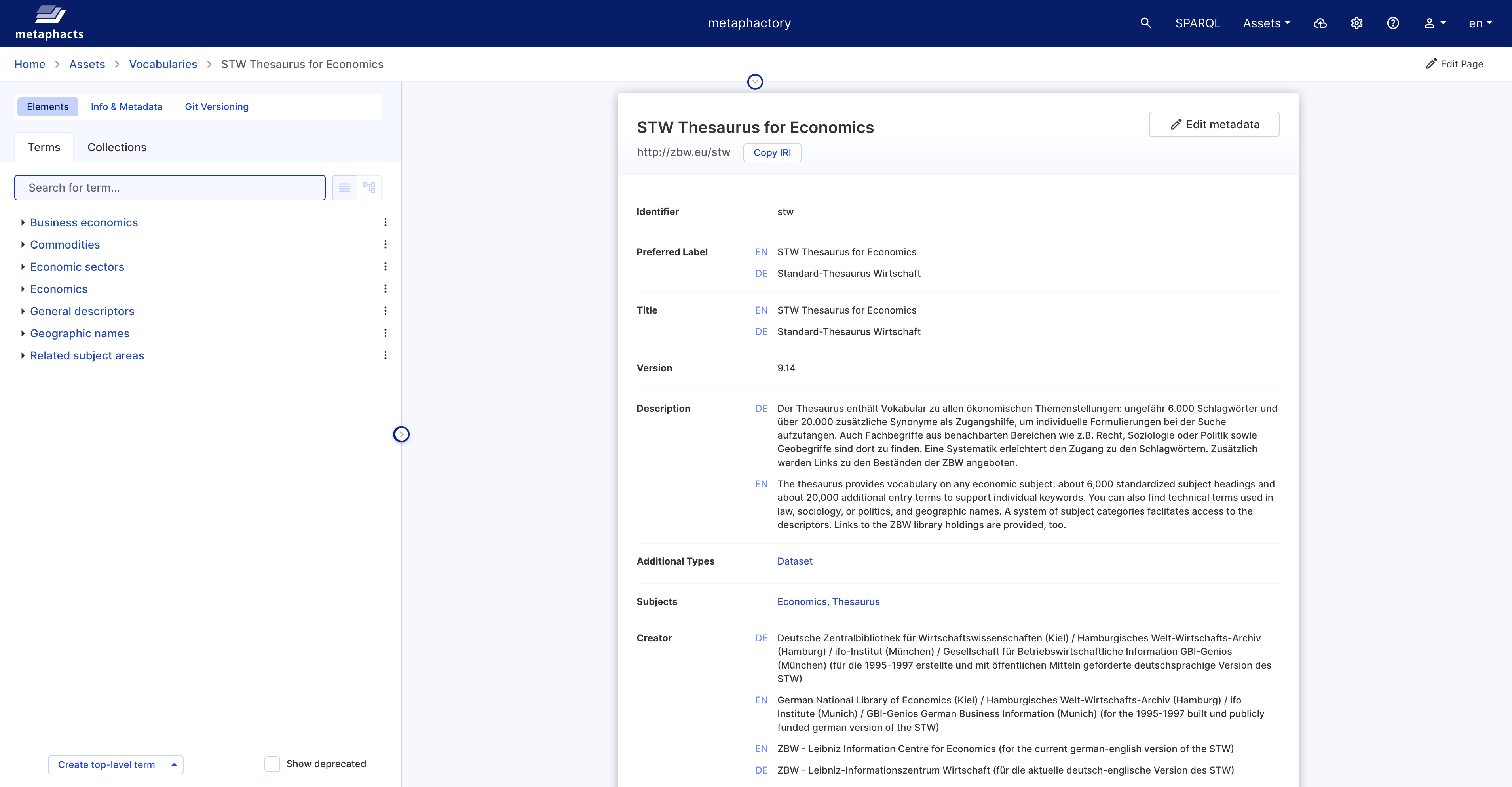
Task: Expand the Economic sectors tree node
Action: point(22,266)
